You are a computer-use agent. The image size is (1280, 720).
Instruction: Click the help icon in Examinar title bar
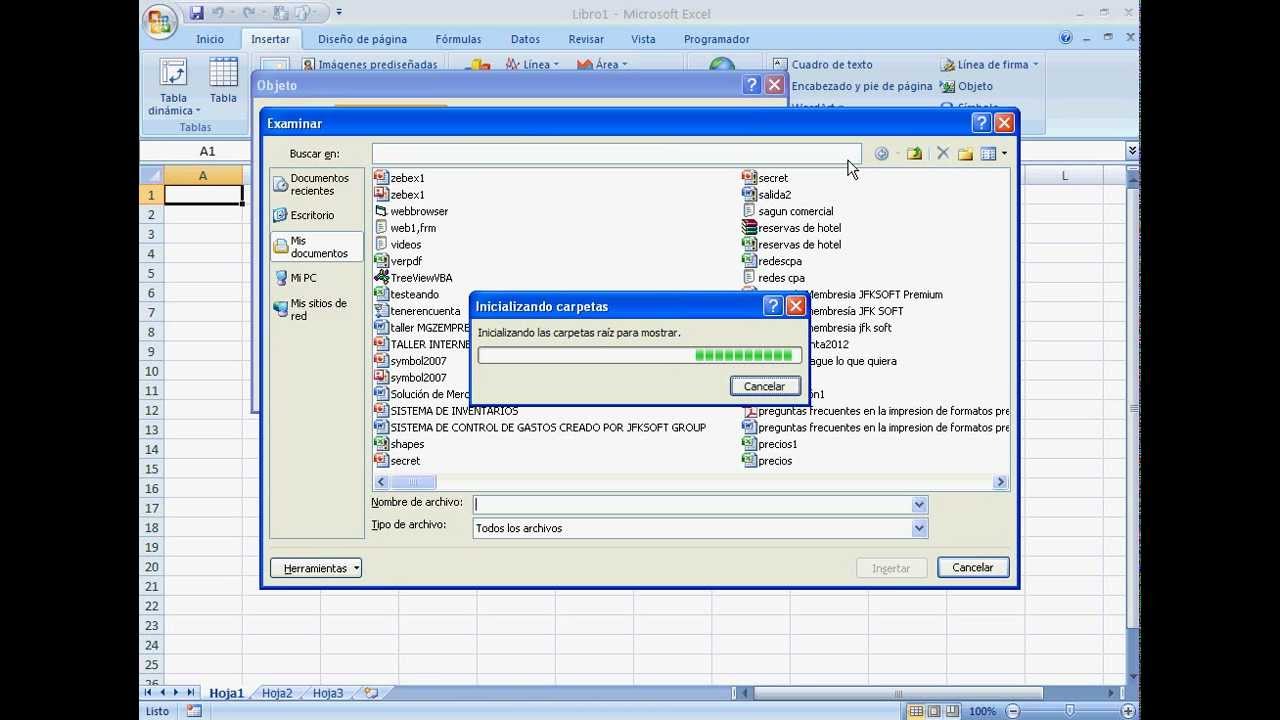coord(980,123)
